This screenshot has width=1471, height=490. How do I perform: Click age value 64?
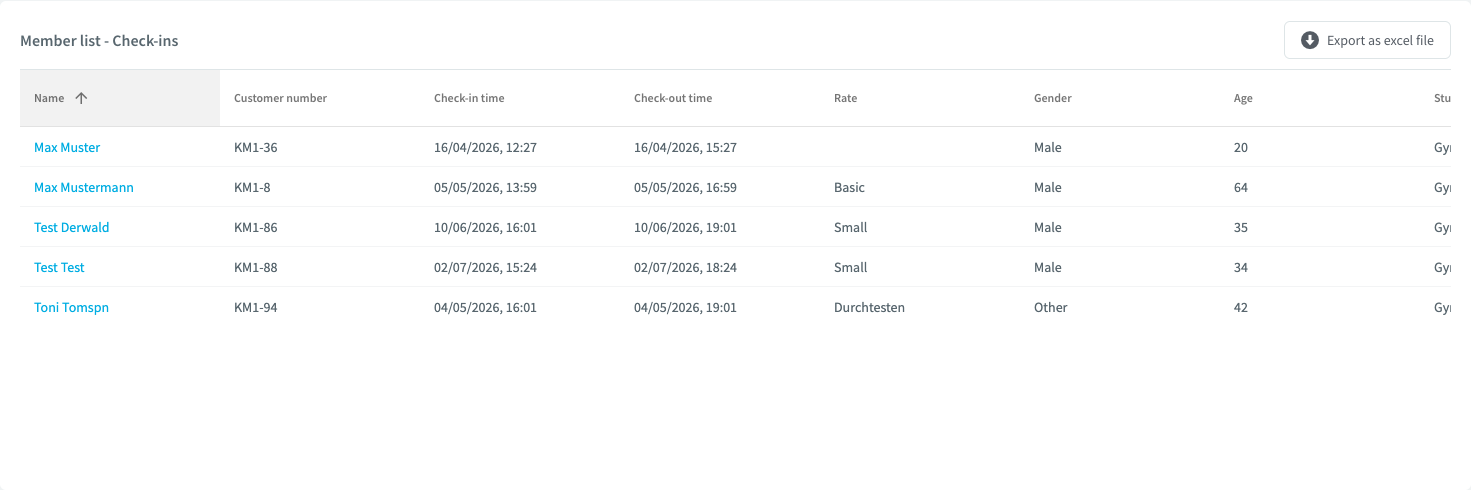[x=1241, y=187]
